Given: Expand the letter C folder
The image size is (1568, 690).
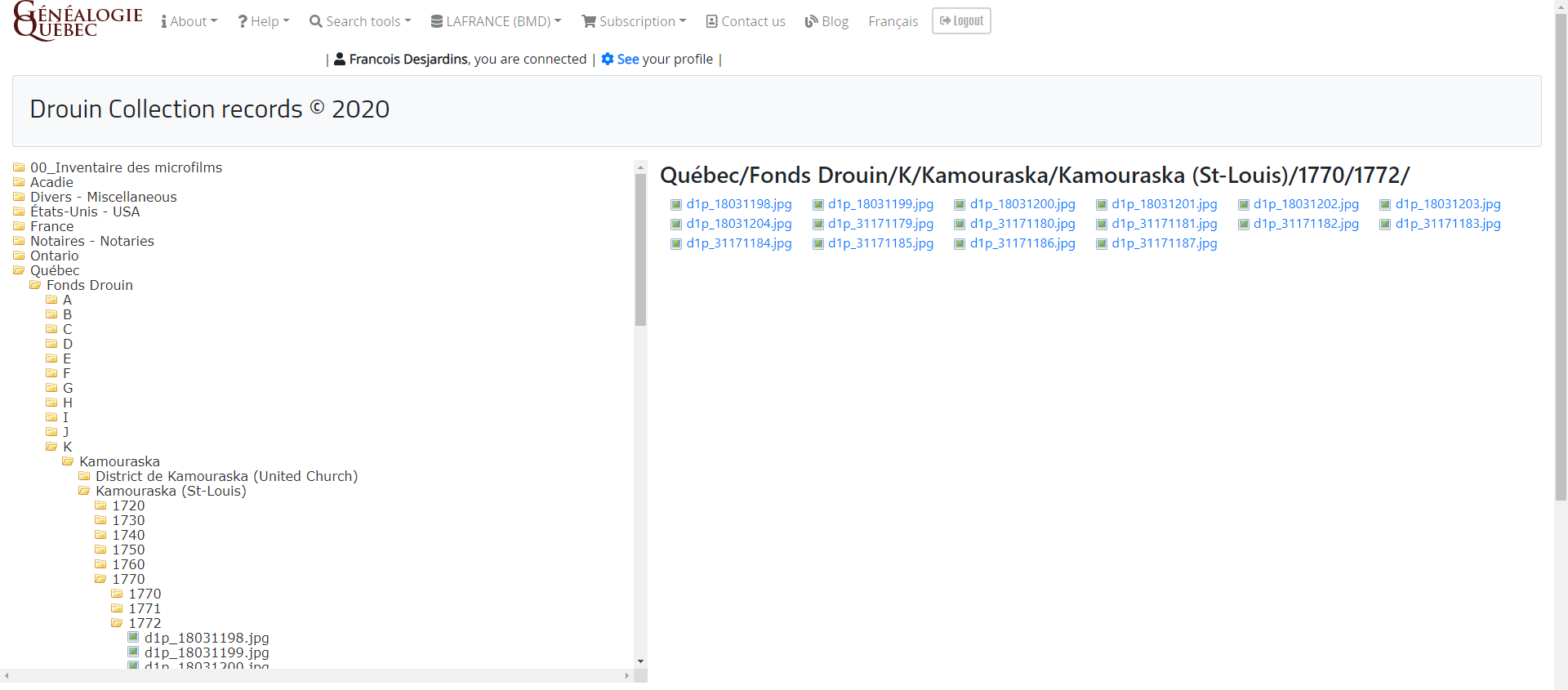Looking at the screenshot, I should (67, 329).
